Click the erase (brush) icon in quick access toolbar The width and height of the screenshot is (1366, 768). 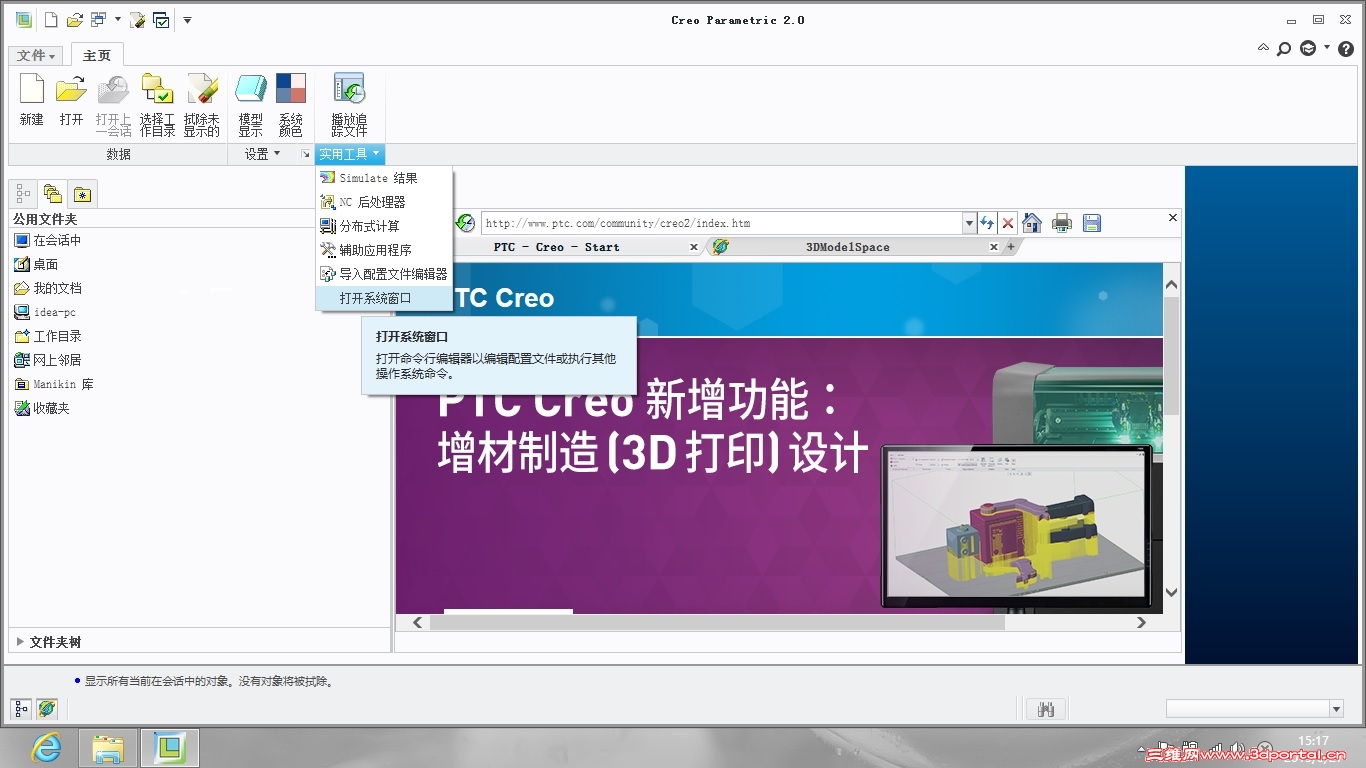[138, 20]
